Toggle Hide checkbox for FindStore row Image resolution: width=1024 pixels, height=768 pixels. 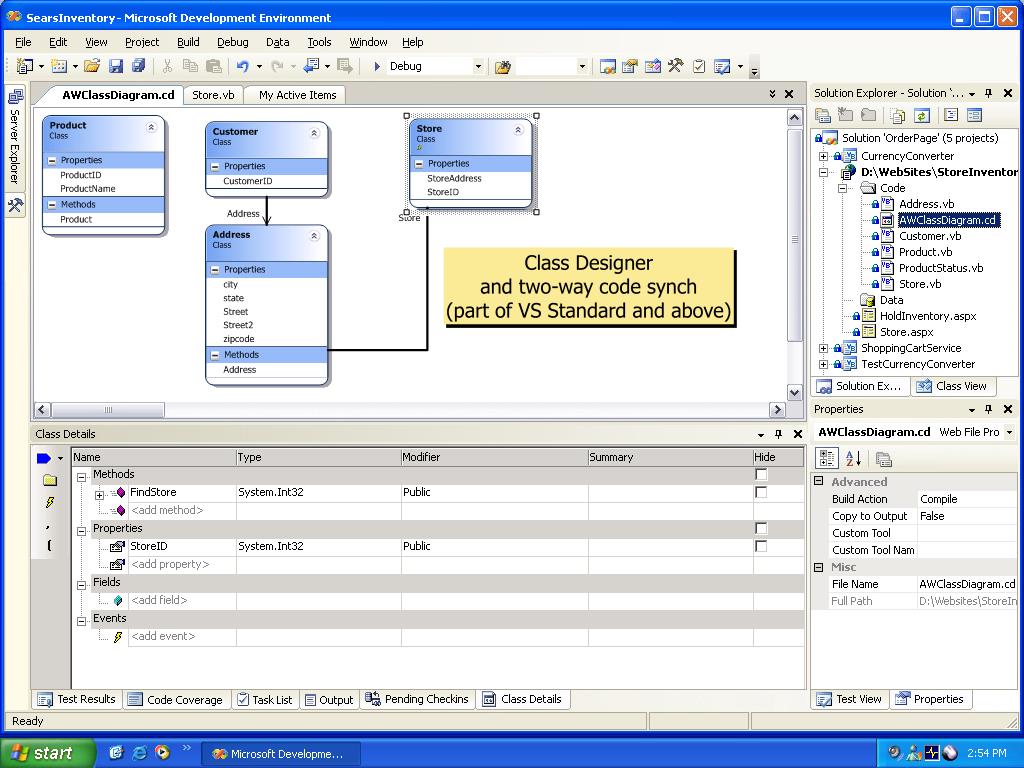coord(761,492)
